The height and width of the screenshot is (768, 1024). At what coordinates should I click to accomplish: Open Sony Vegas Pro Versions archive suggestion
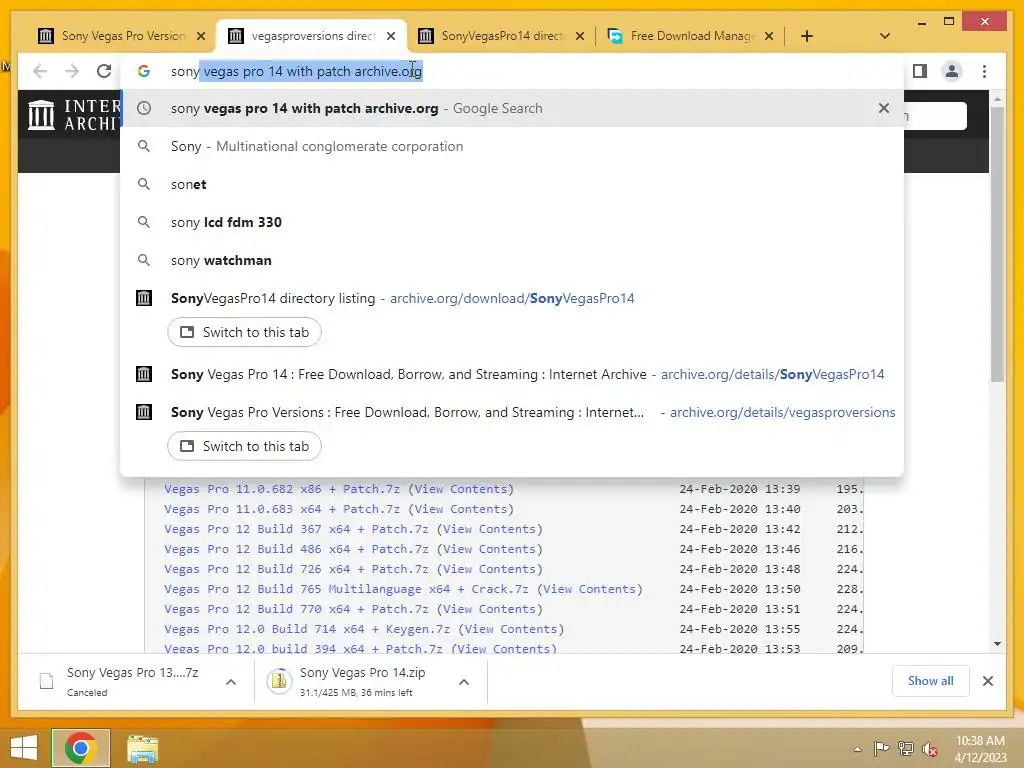(512, 412)
